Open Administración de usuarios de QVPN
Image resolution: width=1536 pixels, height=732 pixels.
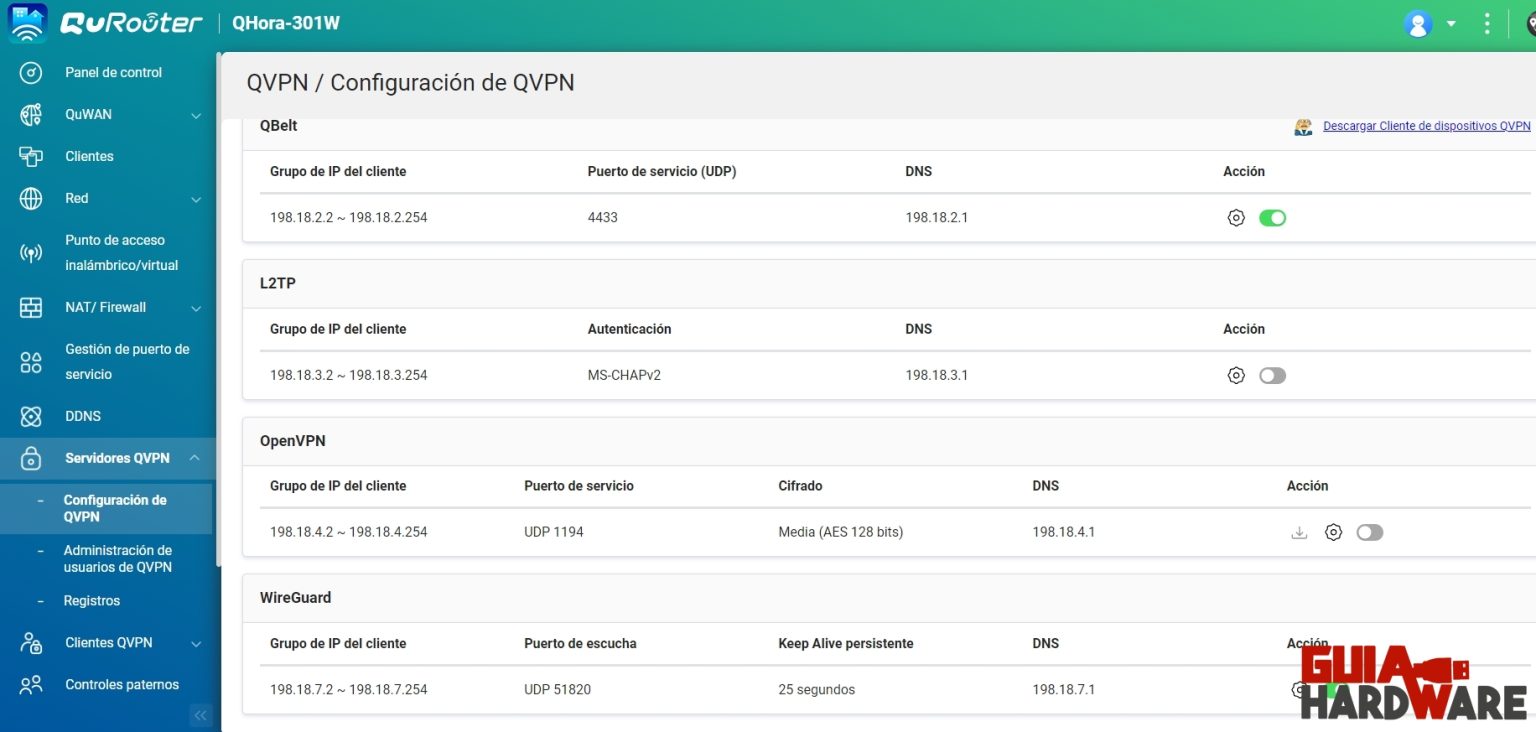tap(116, 558)
